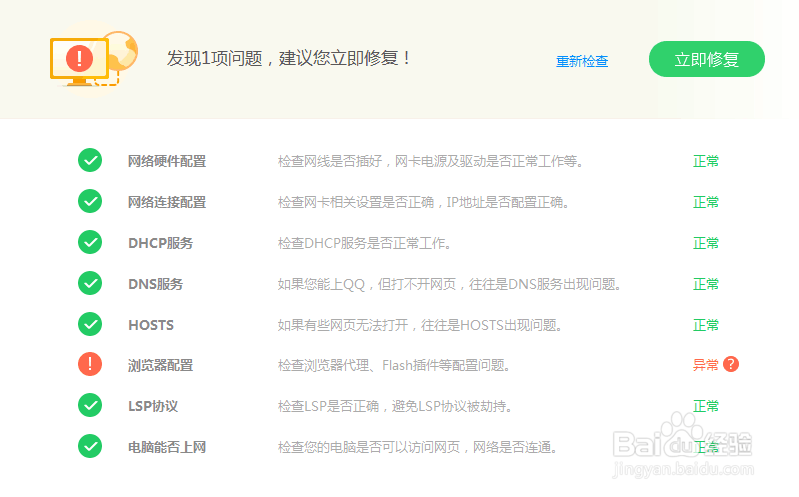Select the 浏览器配置 item label
This screenshot has width=799, height=497.
(x=161, y=365)
